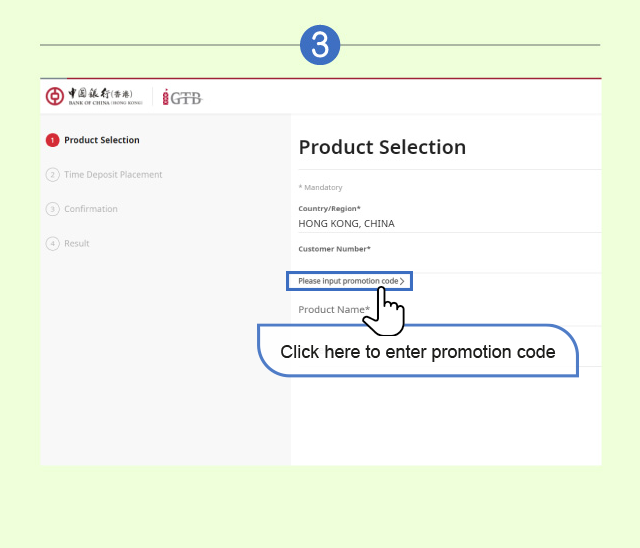Open the Product Name field
The image size is (640, 548).
(334, 310)
